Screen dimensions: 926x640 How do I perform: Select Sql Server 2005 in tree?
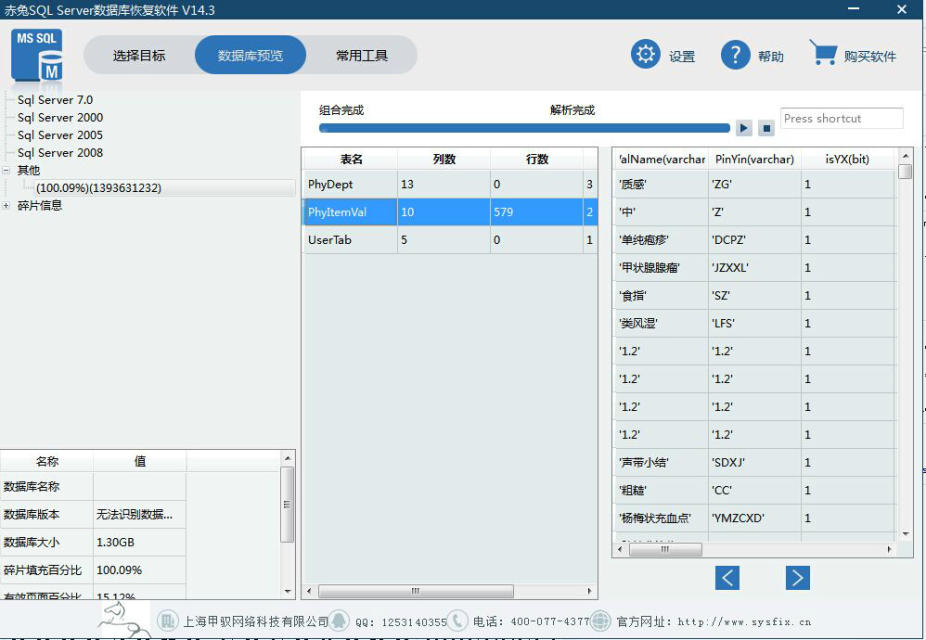pos(60,135)
